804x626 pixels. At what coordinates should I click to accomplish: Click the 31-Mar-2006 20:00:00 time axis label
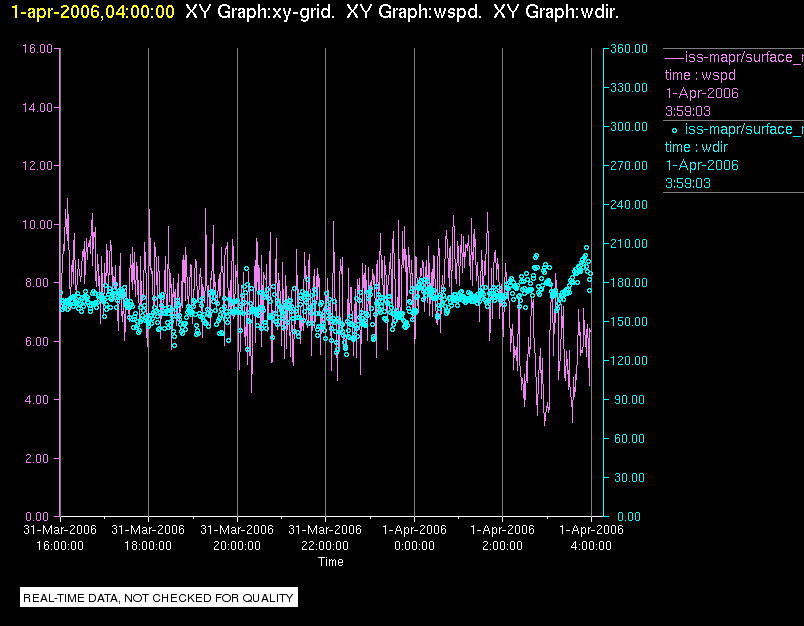pyautogui.click(x=237, y=538)
